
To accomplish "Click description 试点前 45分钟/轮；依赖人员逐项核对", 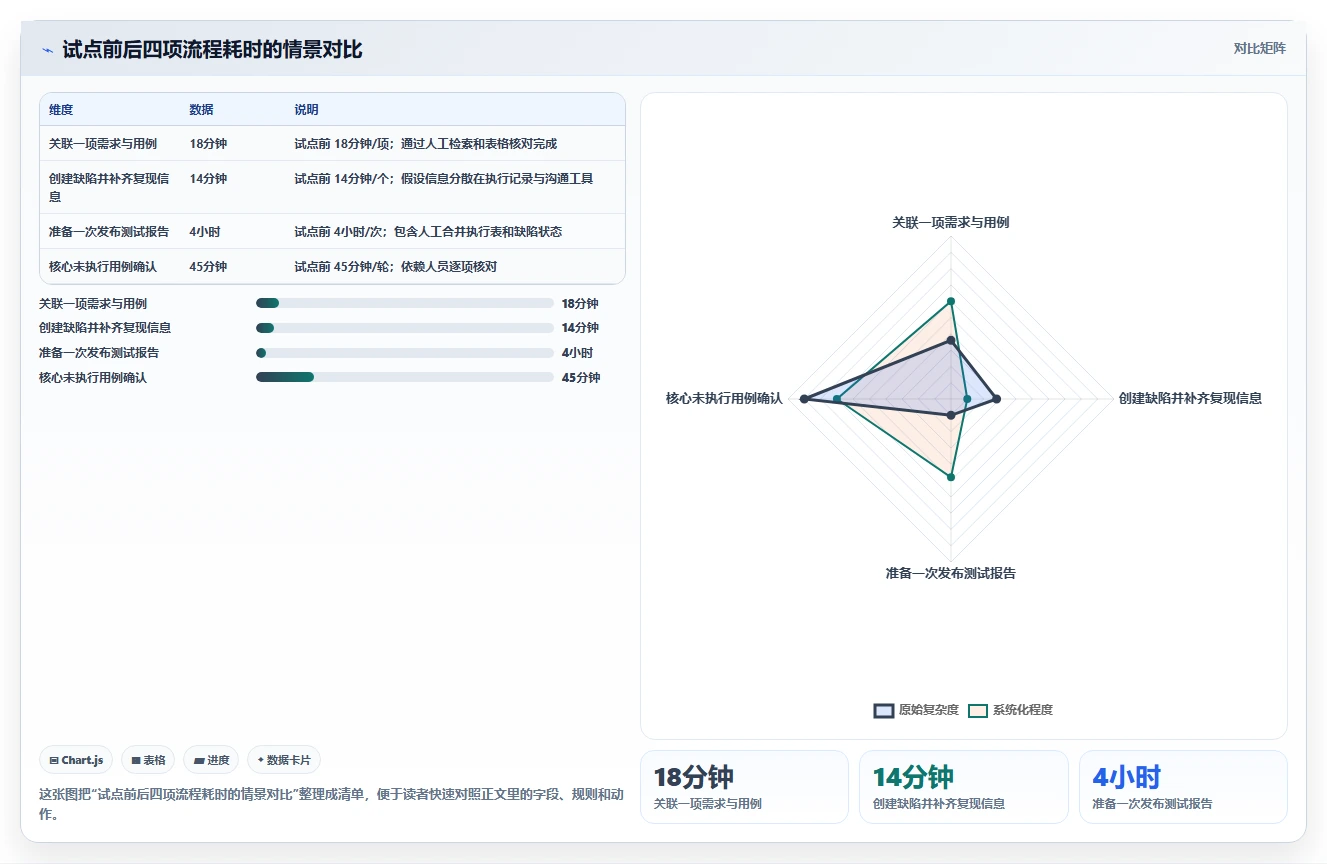I will tap(395, 267).
